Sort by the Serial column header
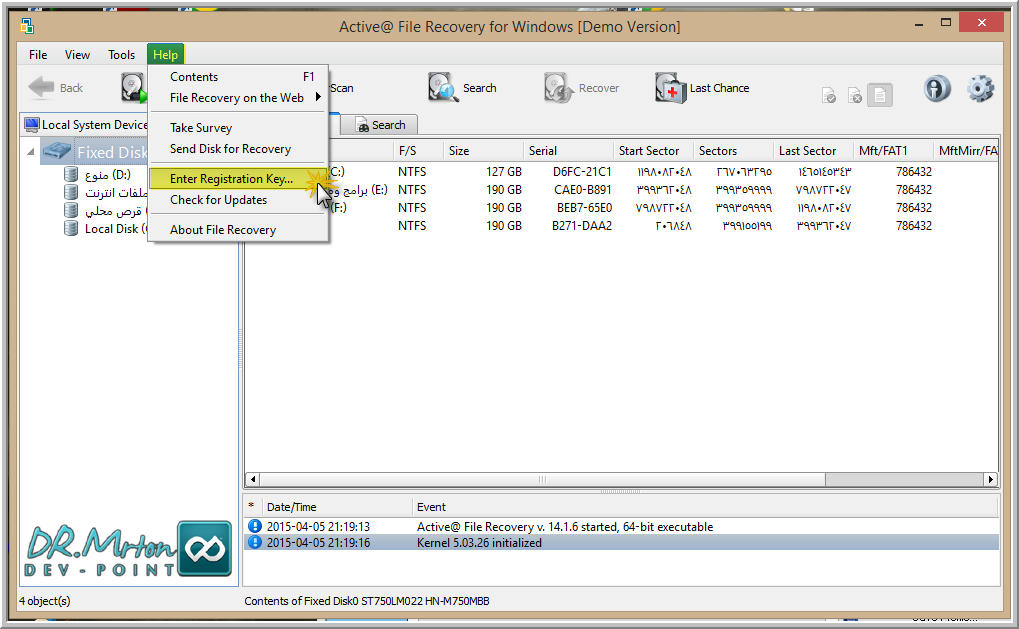This screenshot has width=1019, height=629. [x=568, y=151]
